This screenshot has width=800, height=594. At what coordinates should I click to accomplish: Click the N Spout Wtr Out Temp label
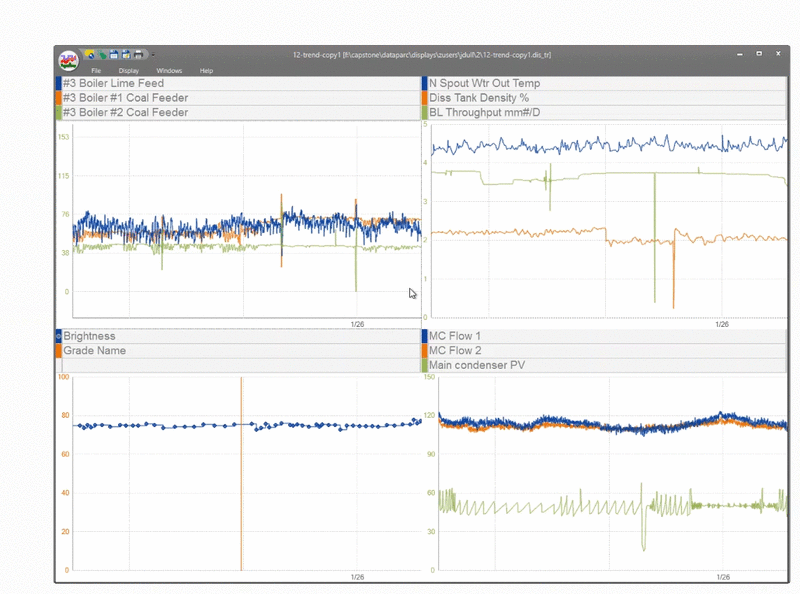point(484,84)
